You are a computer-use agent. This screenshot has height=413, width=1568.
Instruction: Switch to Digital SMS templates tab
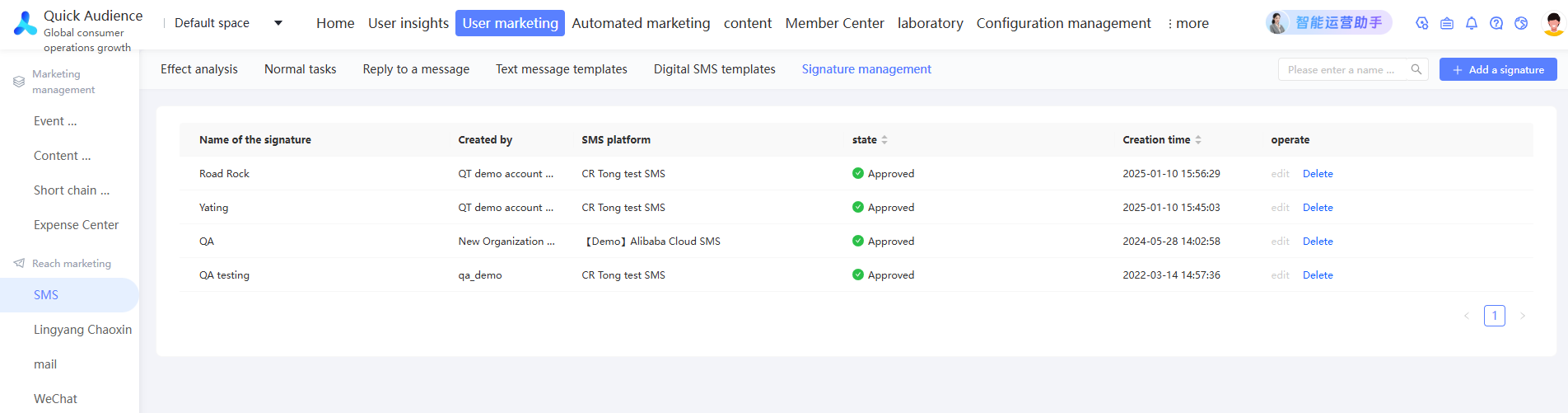(715, 69)
